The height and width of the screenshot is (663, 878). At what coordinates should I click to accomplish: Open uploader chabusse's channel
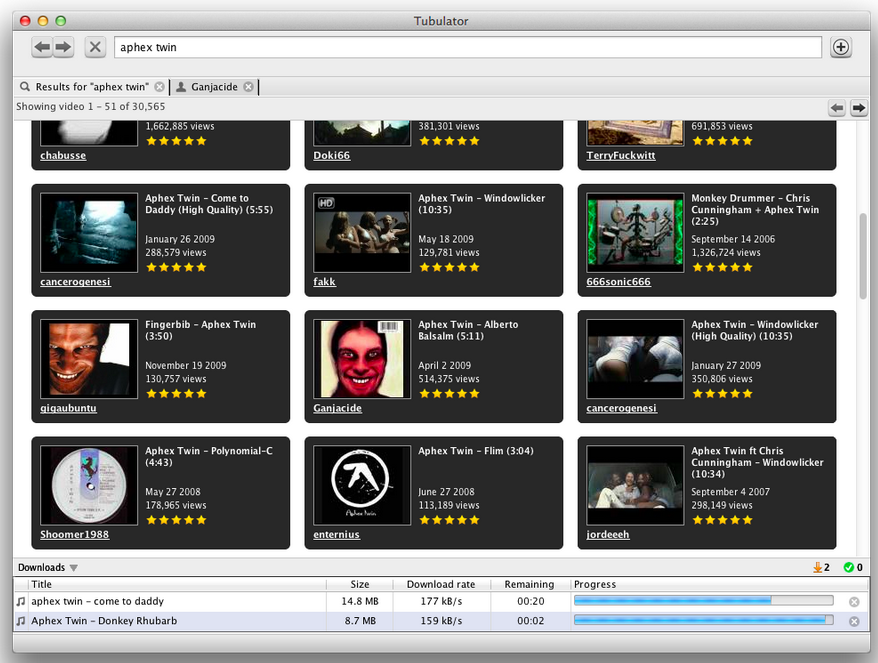click(63, 156)
